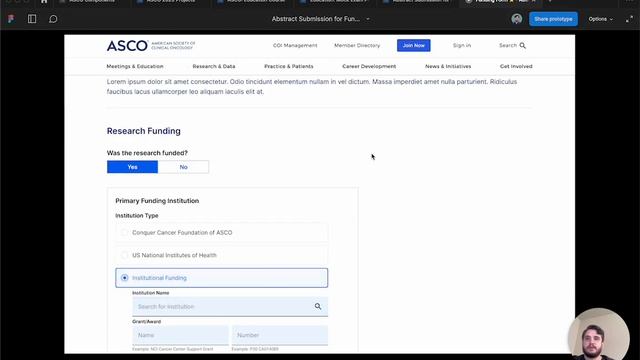The height and width of the screenshot is (360, 640).
Task: Click the institution search magnifier icon
Action: (318, 307)
